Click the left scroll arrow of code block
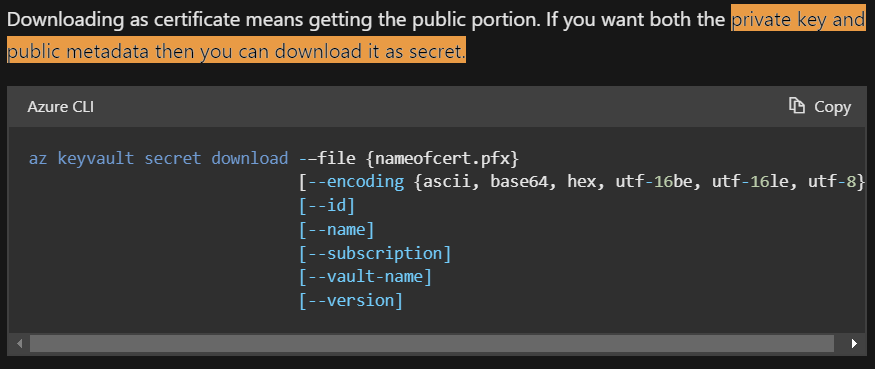The height and width of the screenshot is (369, 875). tap(20, 343)
